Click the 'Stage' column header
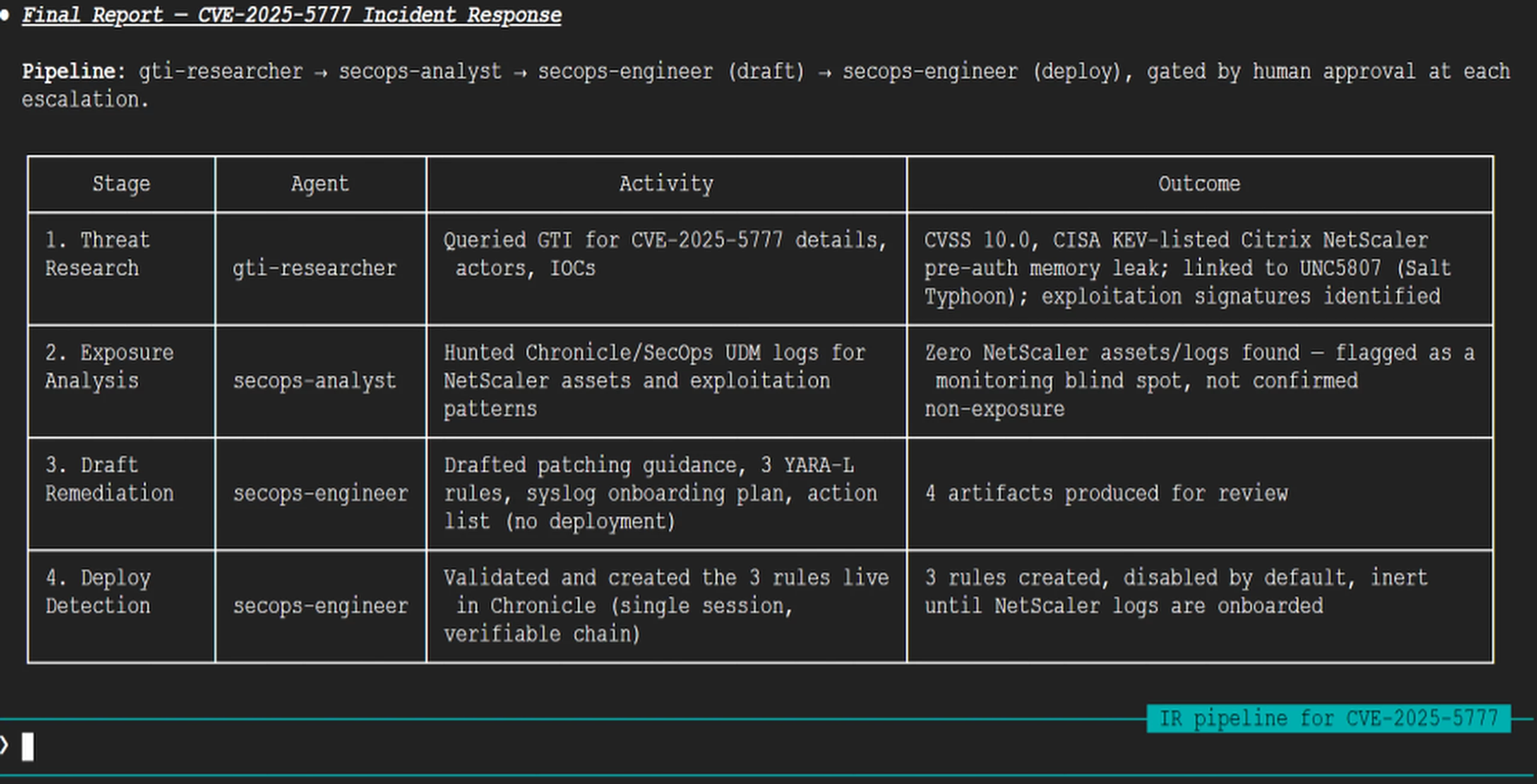Viewport: 1537px width, 784px height. click(x=121, y=184)
